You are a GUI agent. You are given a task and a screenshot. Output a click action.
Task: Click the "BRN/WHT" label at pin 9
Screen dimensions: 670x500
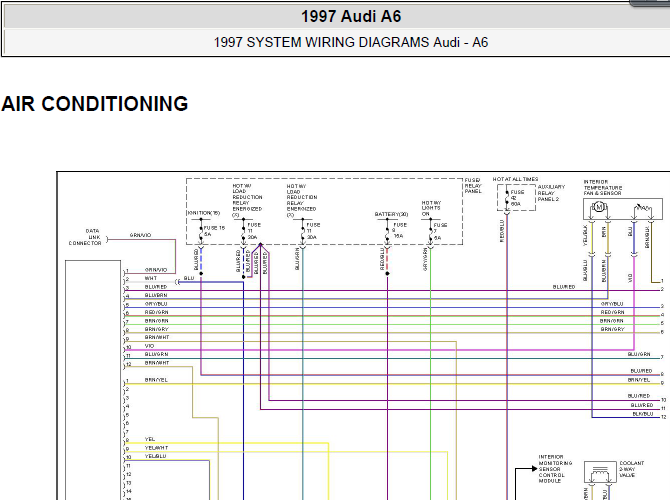point(157,338)
